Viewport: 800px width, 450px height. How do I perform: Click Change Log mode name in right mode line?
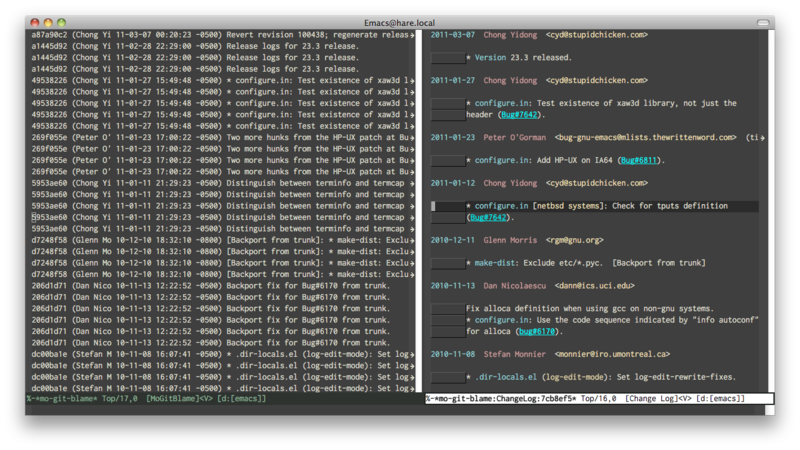point(652,398)
